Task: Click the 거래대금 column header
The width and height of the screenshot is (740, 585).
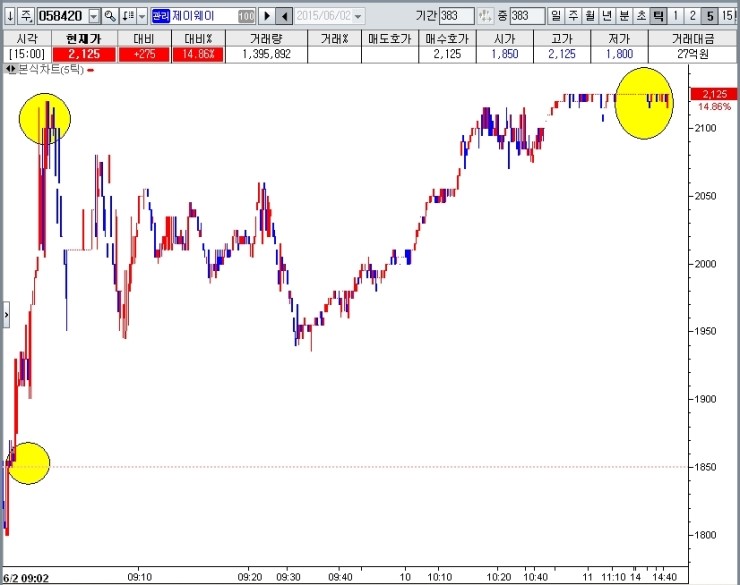Action: [692, 38]
